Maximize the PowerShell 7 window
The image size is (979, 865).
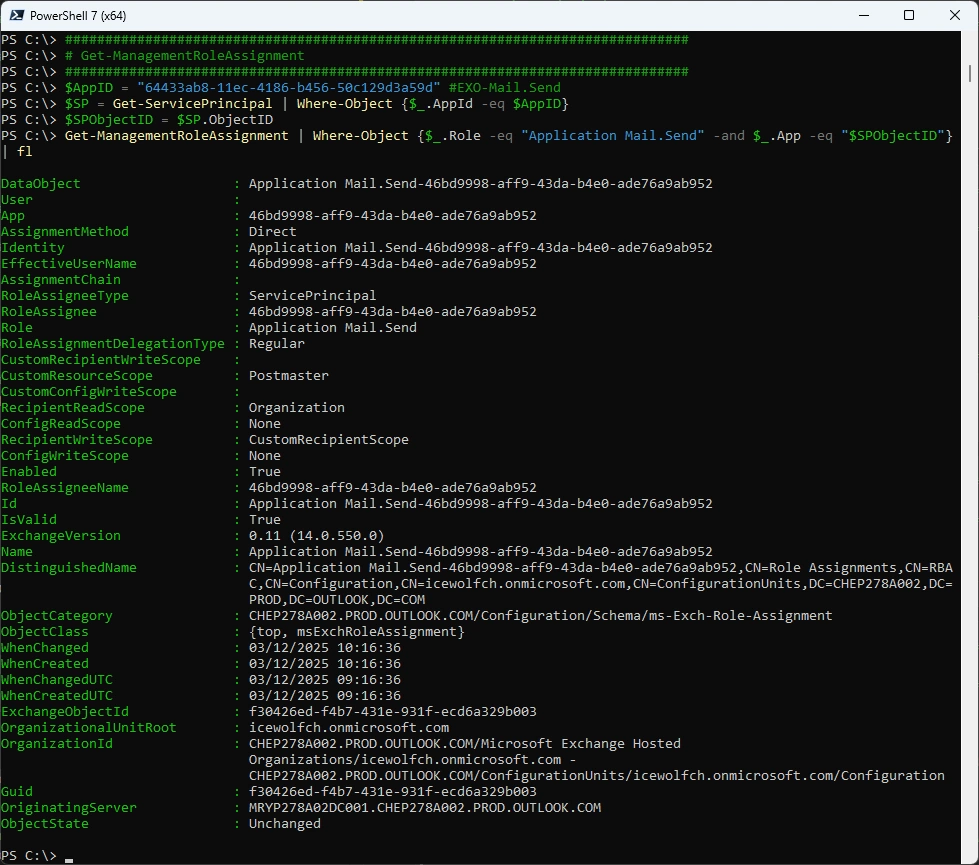[909, 16]
